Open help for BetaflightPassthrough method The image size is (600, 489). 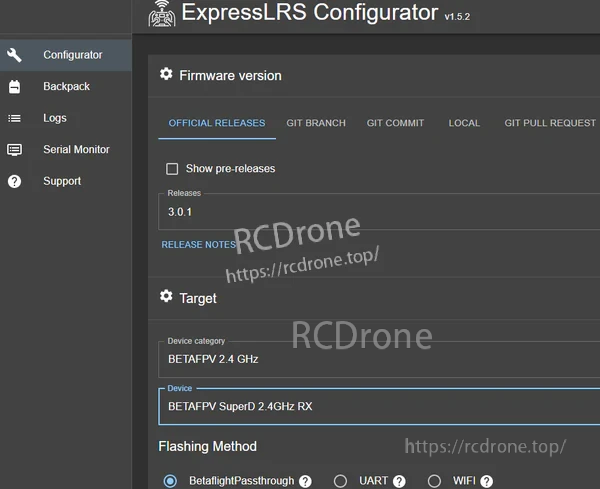[305, 481]
